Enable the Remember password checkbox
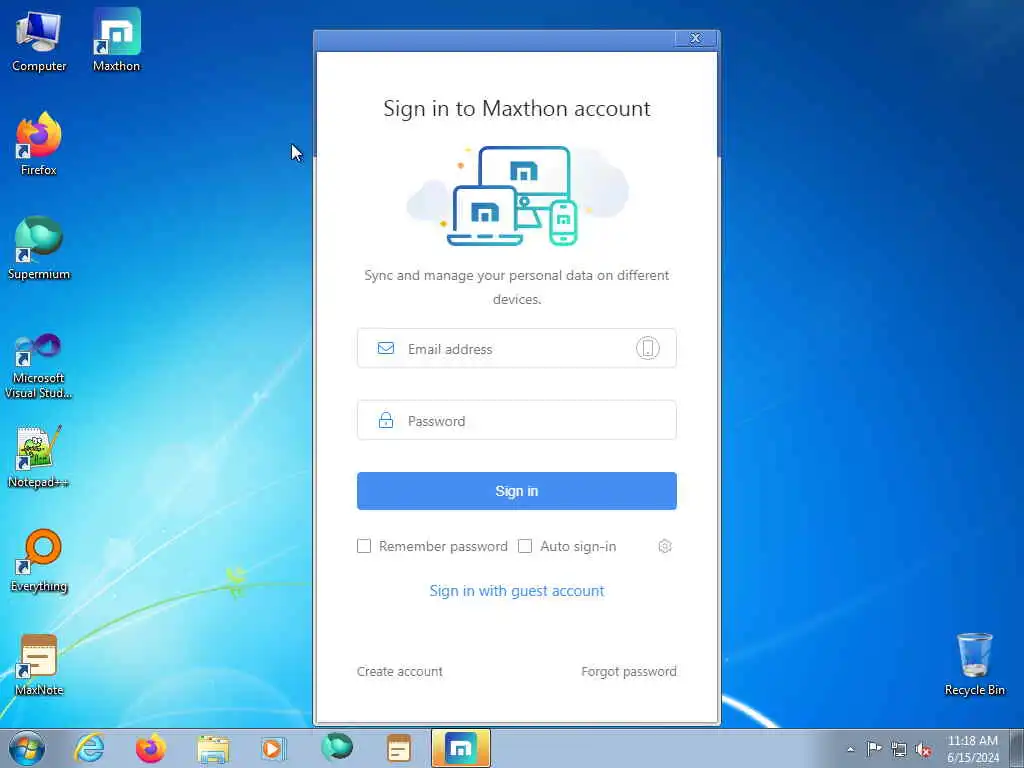Screen dimensions: 1024x768 coord(364,546)
